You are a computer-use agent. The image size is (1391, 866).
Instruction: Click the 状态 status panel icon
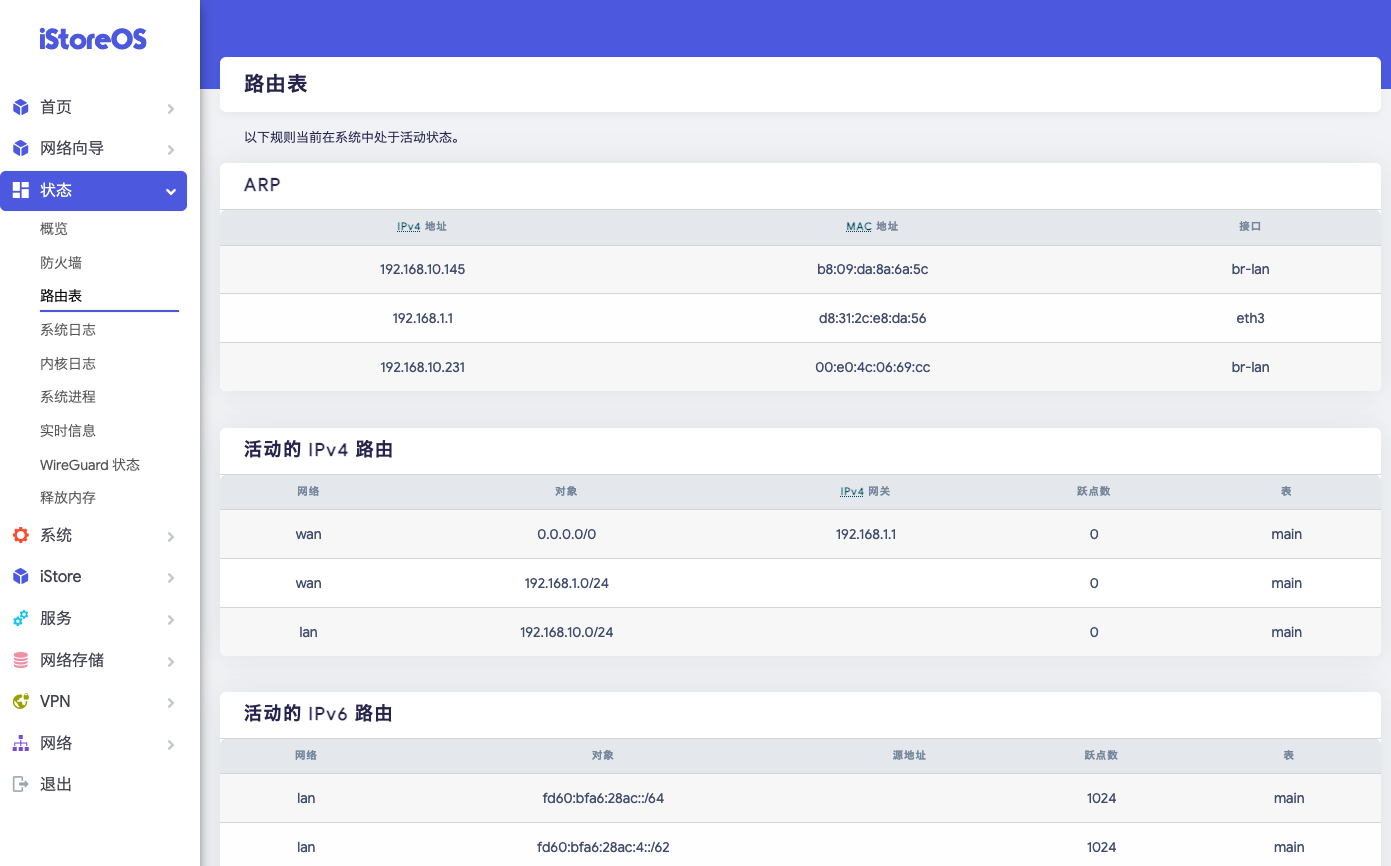pos(19,189)
